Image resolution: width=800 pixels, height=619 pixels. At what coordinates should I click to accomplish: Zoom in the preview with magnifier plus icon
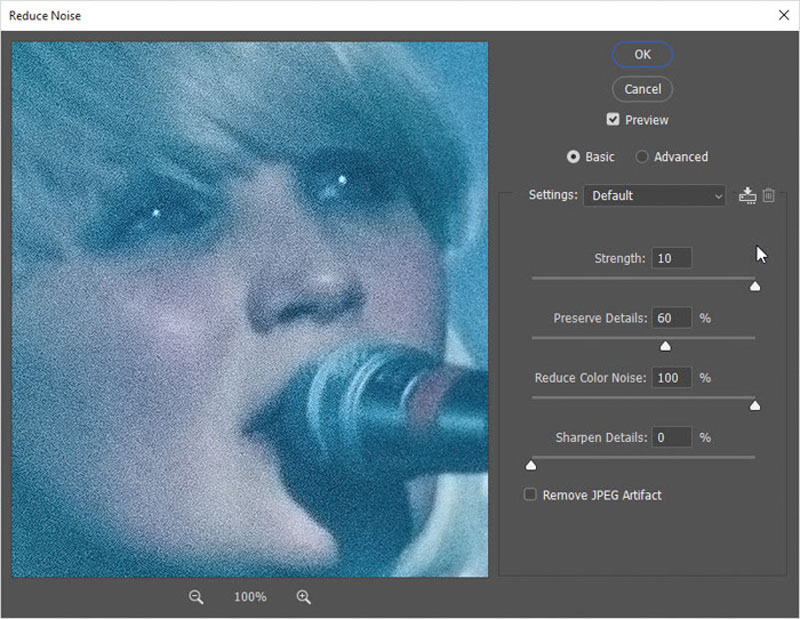coord(304,597)
